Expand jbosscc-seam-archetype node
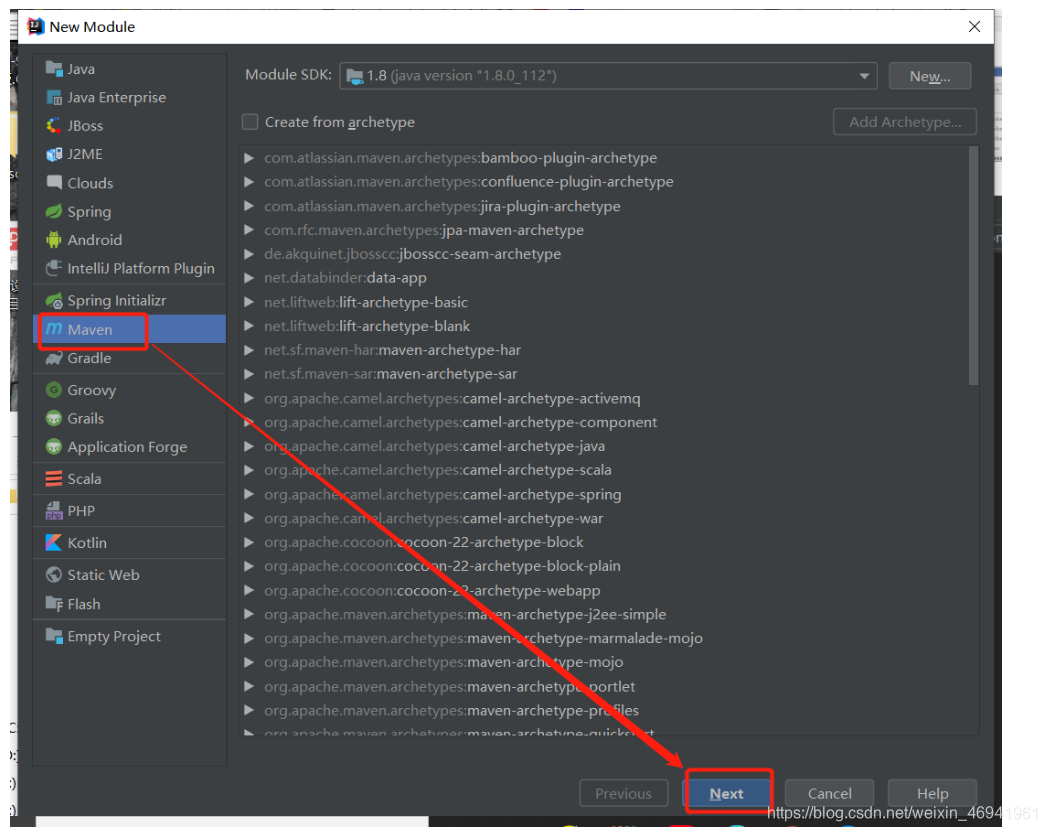1047x832 pixels. tap(249, 254)
